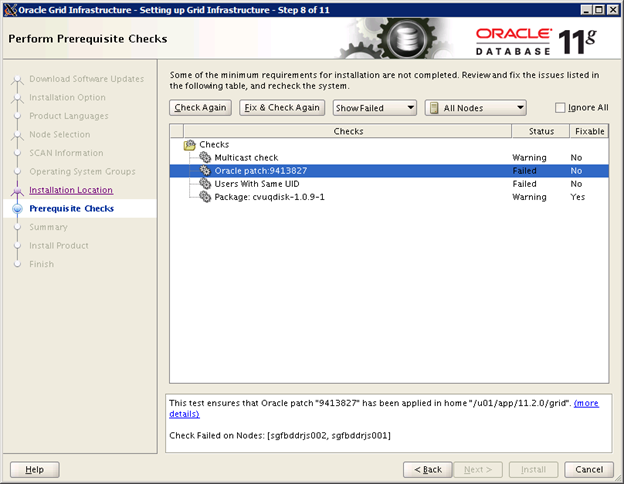
Task: Select the Oracle patch:9413827 row
Action: (389, 171)
